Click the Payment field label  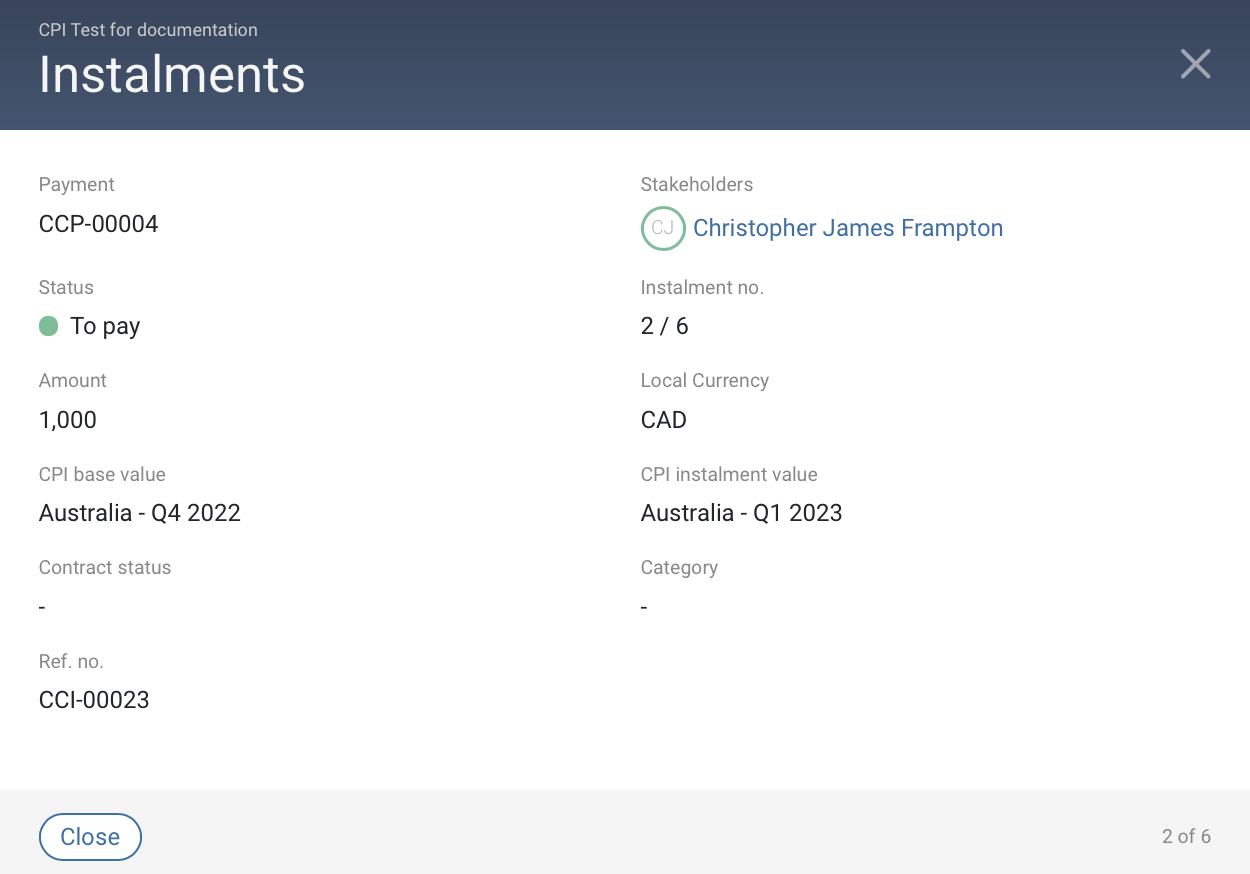76,184
